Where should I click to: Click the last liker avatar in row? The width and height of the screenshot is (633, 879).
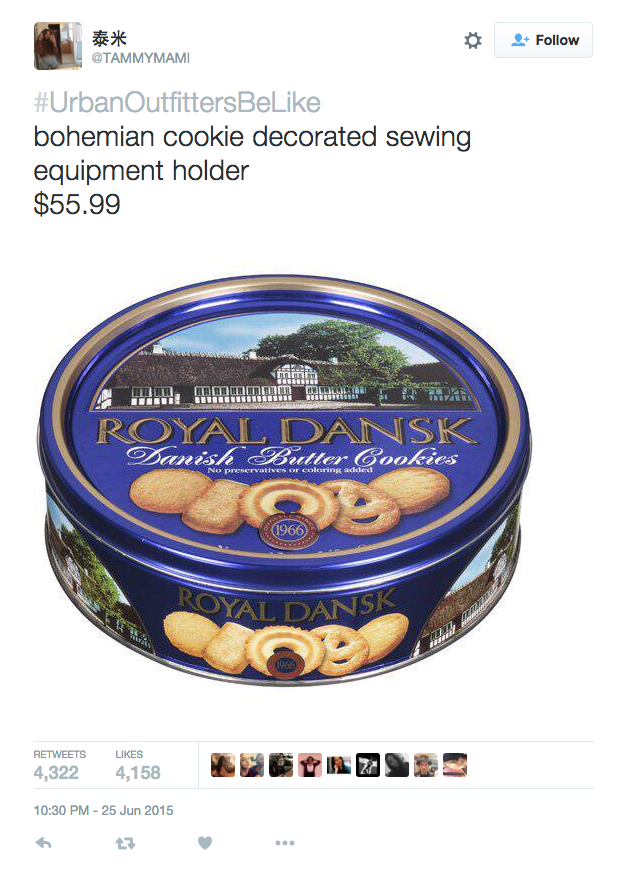pos(455,765)
